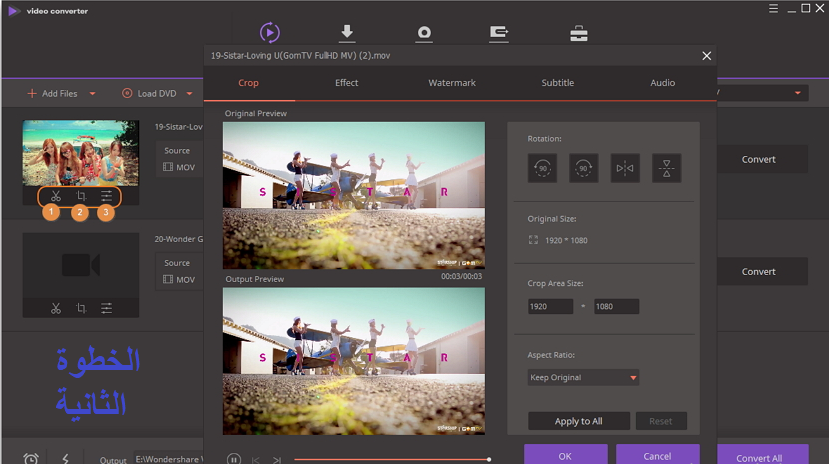Close the crop editing dialog

point(706,55)
